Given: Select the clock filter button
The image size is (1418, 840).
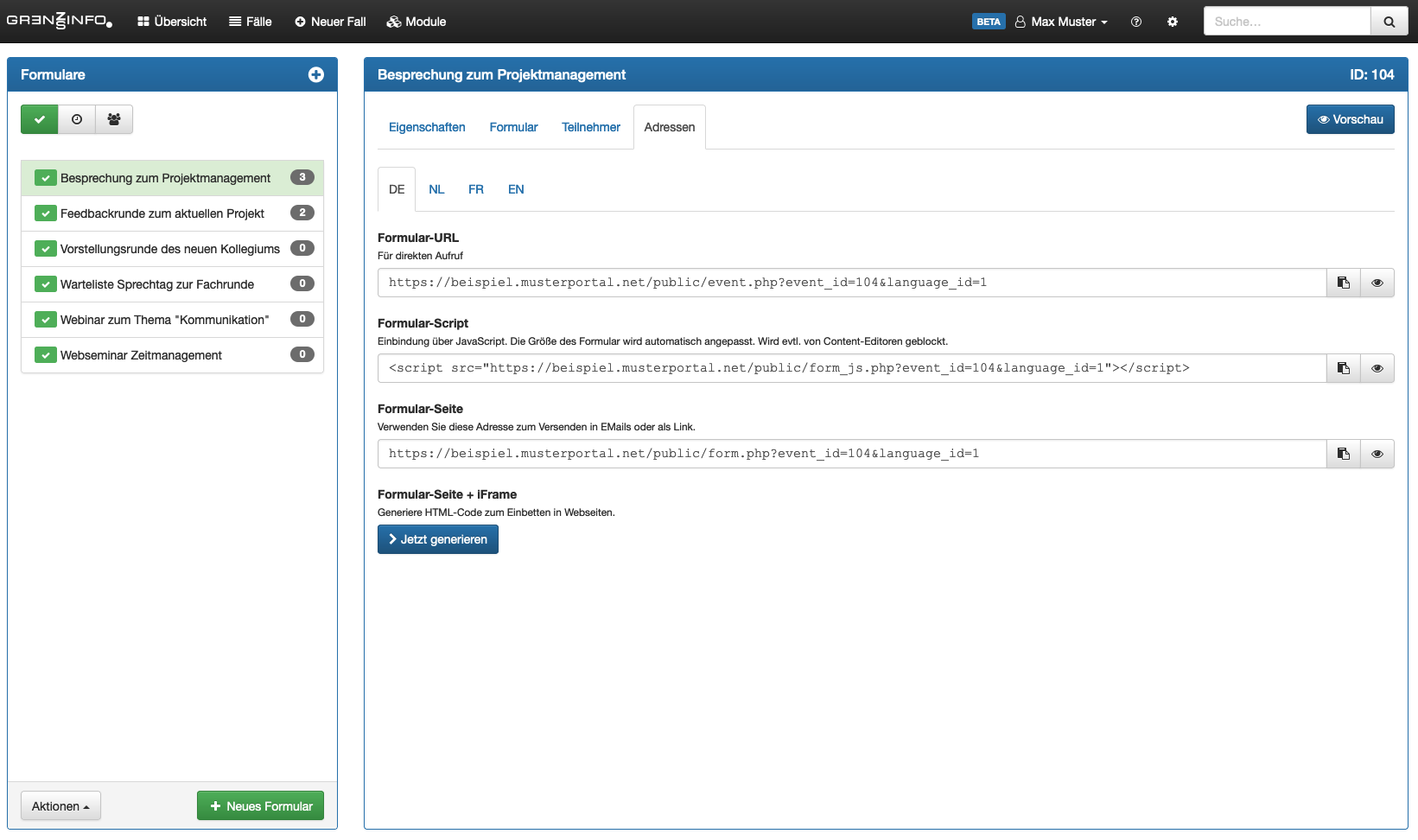Looking at the screenshot, I should (77, 119).
